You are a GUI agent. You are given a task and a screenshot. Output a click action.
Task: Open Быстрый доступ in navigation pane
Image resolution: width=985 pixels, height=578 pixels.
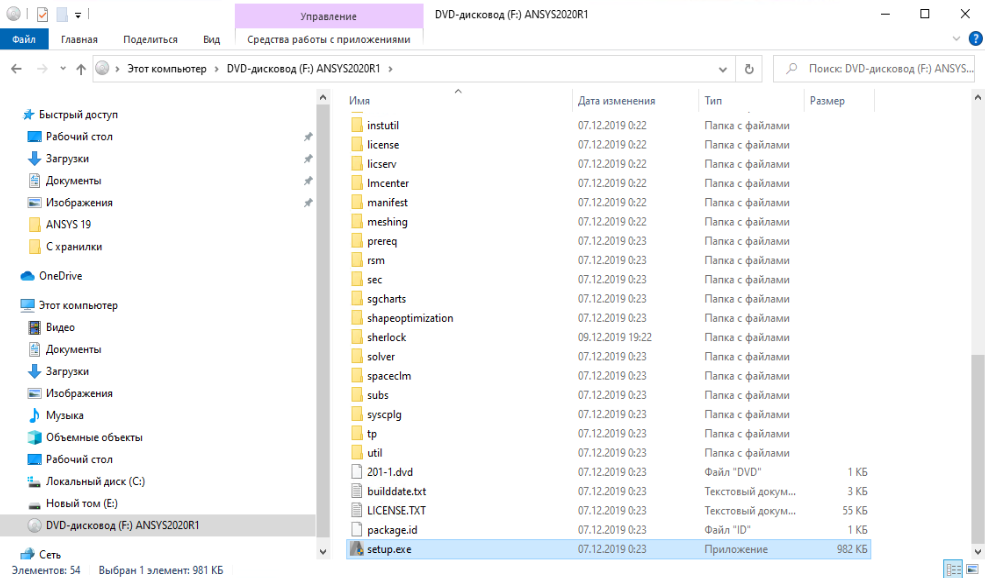coord(78,114)
